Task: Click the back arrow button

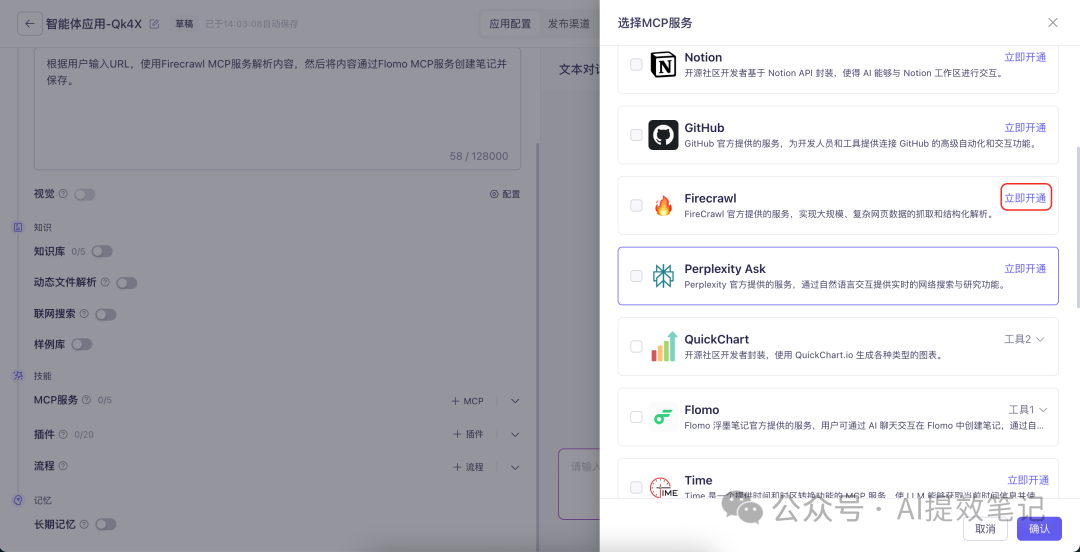Action: (x=29, y=23)
